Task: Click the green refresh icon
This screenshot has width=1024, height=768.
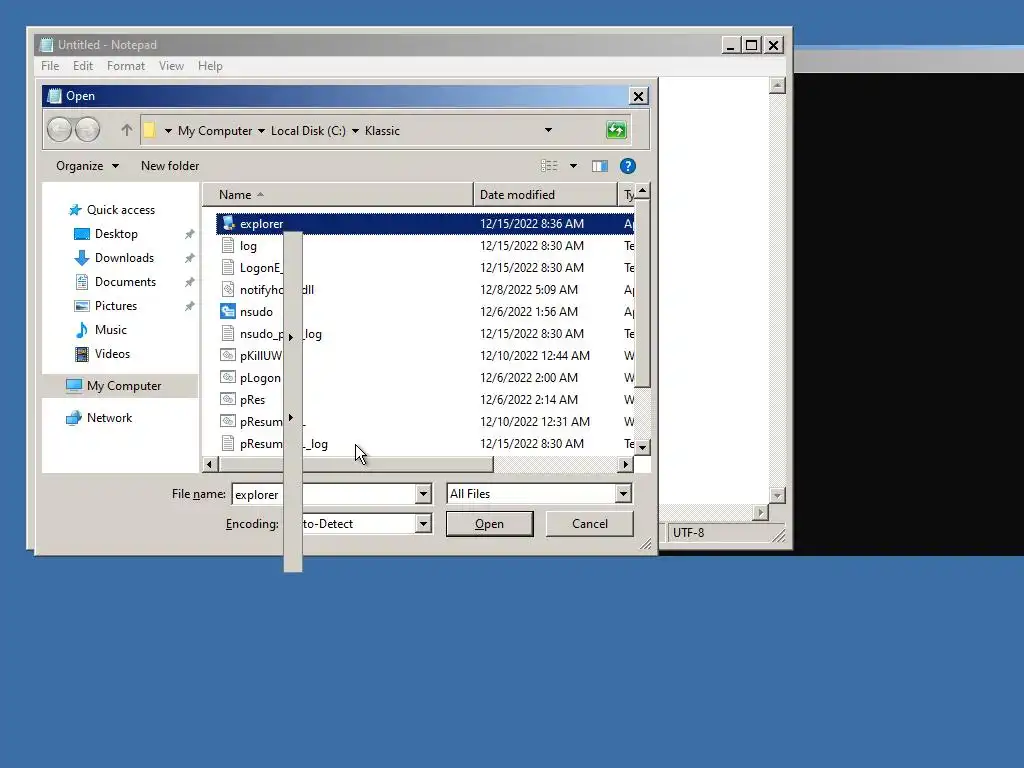Action: coord(616,130)
